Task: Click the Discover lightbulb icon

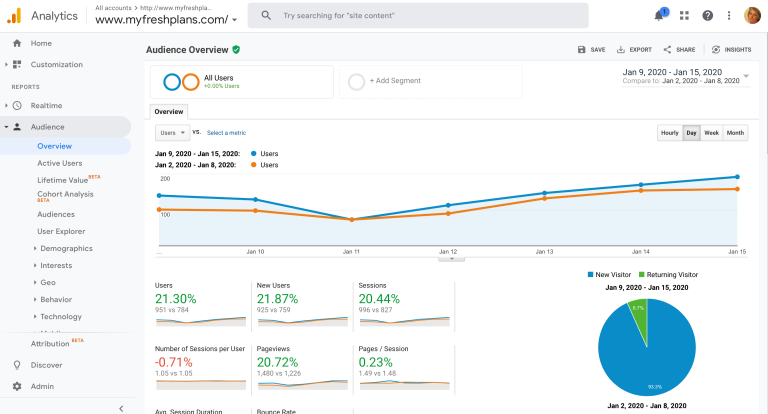Action: (17, 365)
